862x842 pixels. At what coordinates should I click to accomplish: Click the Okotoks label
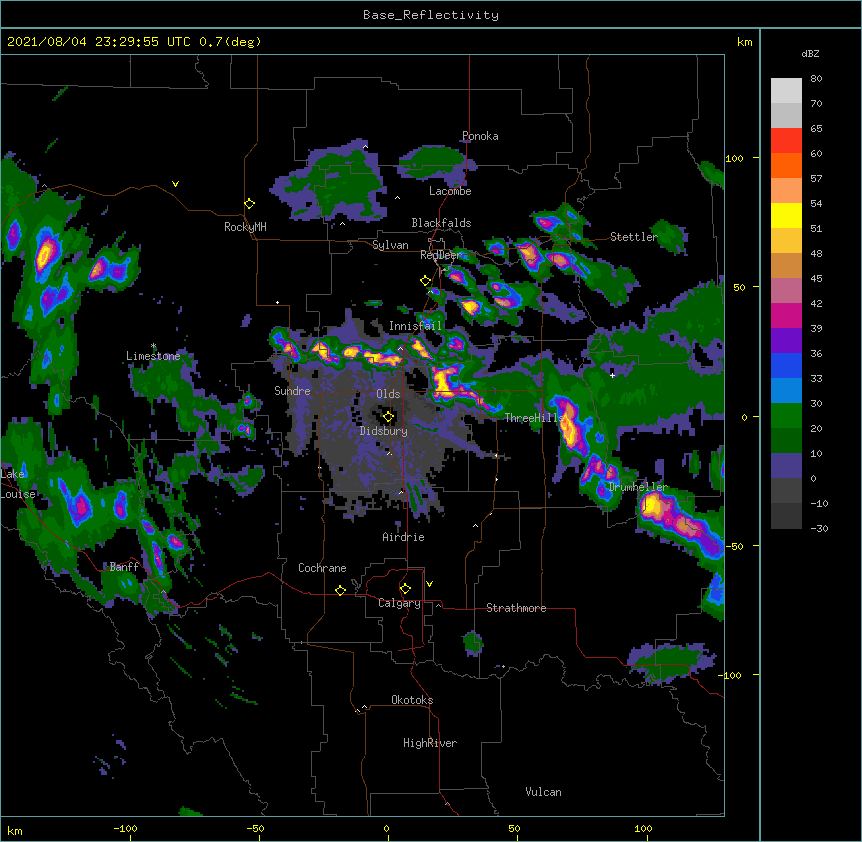412,700
